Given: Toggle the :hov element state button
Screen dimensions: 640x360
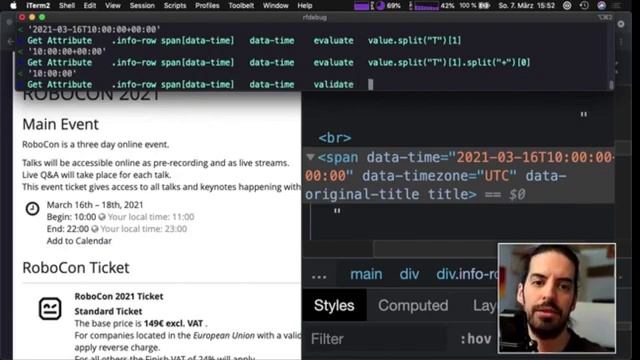Looking at the screenshot, I should coord(476,339).
